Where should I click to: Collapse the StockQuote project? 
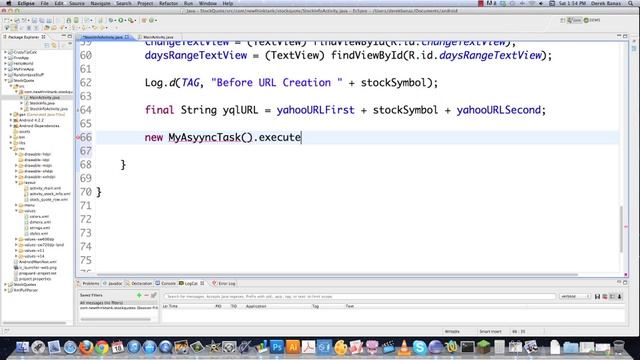coord(6,81)
